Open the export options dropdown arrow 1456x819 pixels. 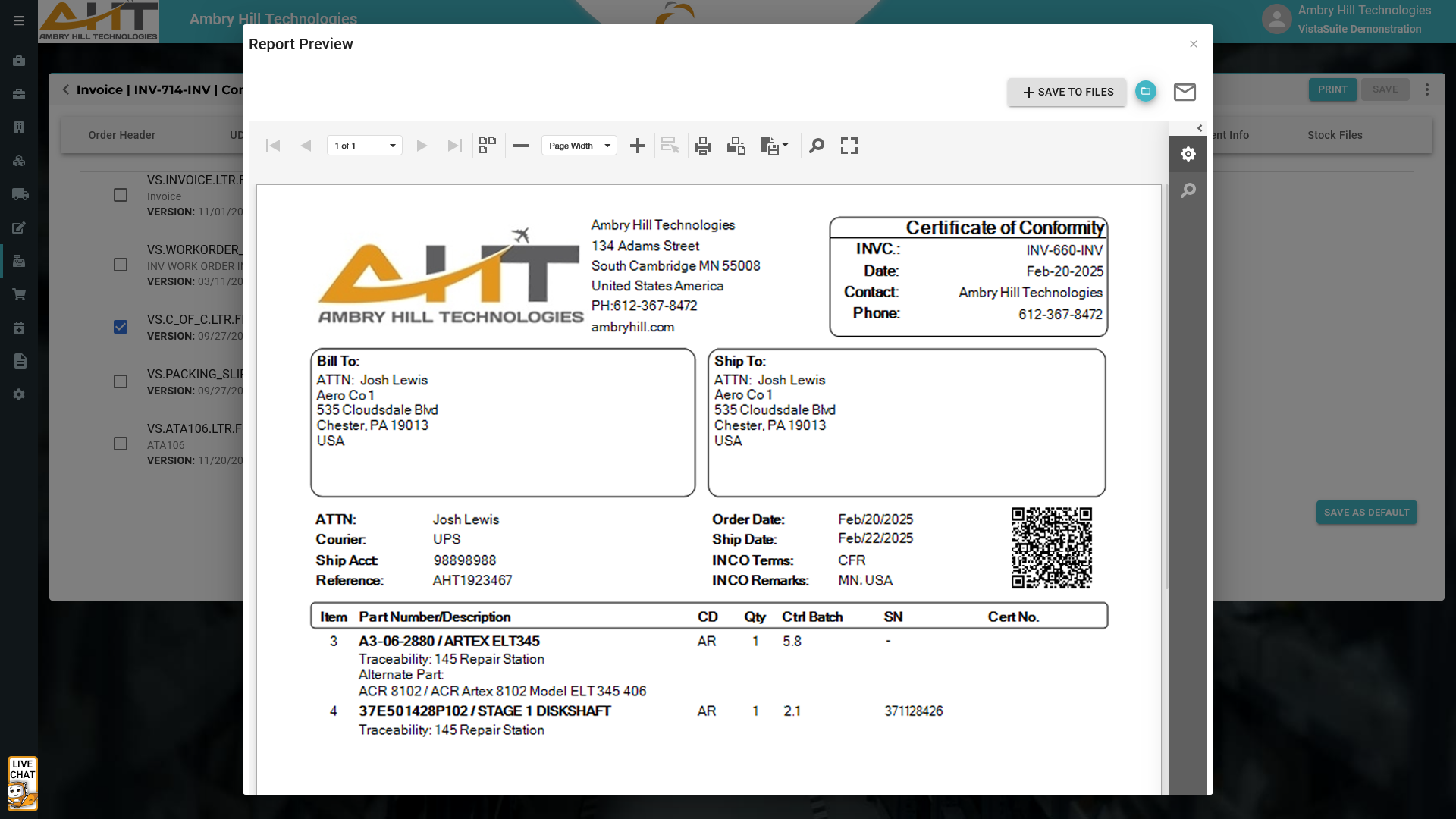coord(786,145)
